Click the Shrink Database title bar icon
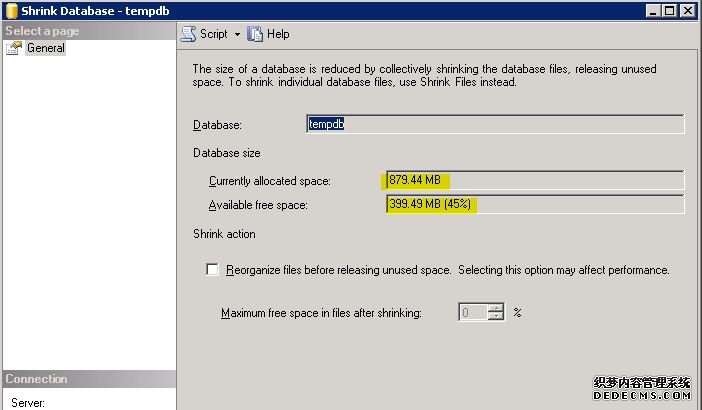Screen dimensions: 702x410 click(10, 11)
